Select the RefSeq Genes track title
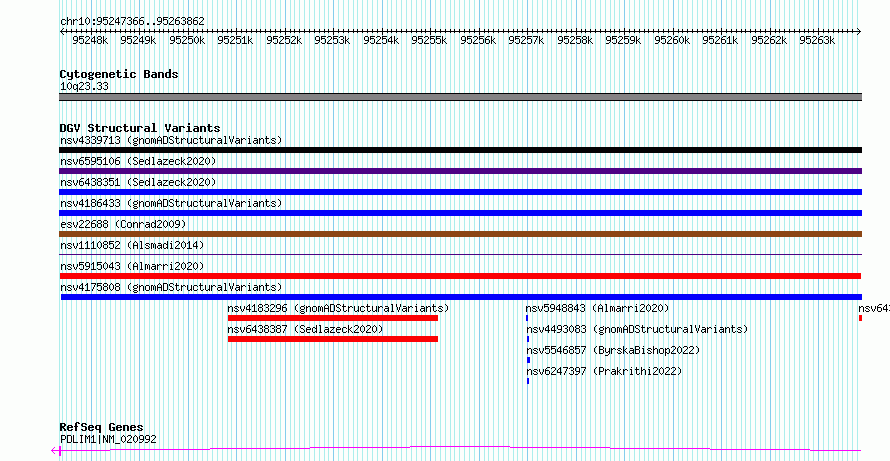Viewport: 890px width, 461px height. [102, 428]
